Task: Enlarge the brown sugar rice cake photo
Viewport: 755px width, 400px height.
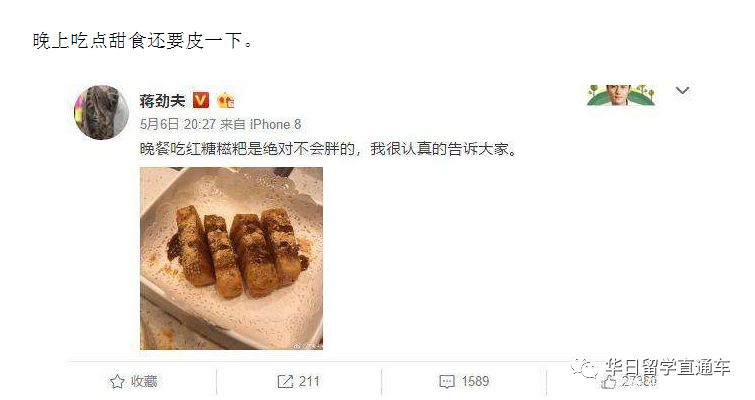Action: tap(231, 258)
